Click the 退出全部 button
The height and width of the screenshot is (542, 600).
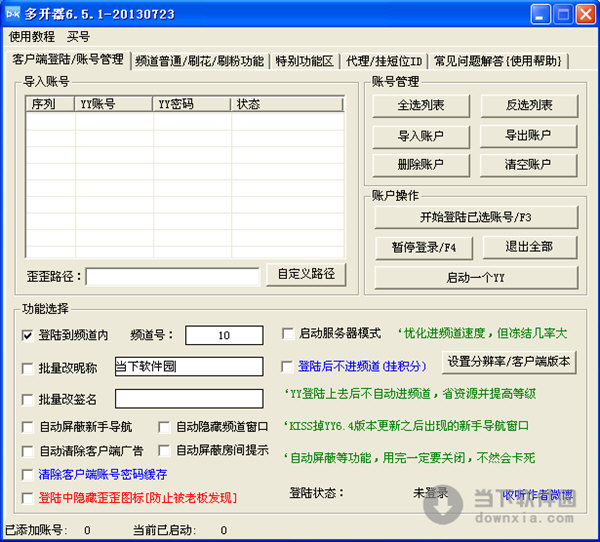pyautogui.click(x=530, y=247)
